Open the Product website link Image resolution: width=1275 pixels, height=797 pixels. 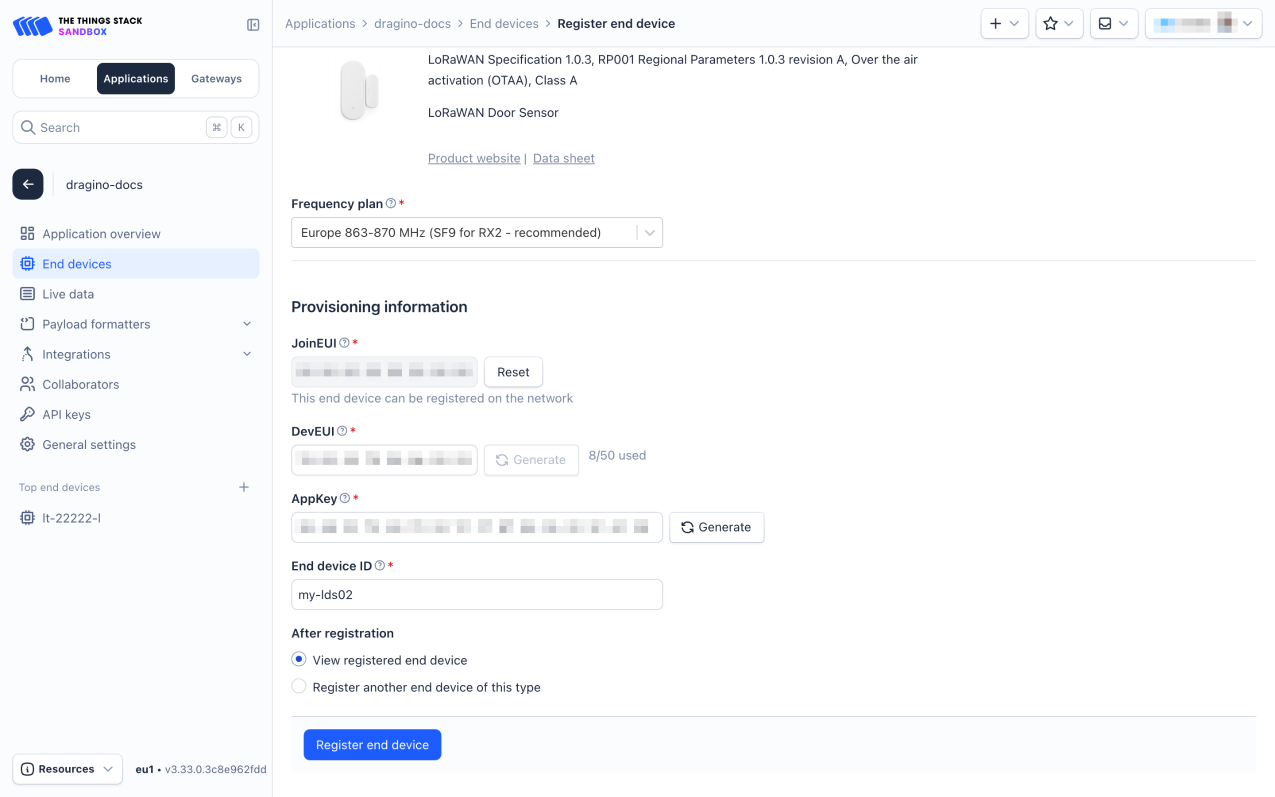474,158
